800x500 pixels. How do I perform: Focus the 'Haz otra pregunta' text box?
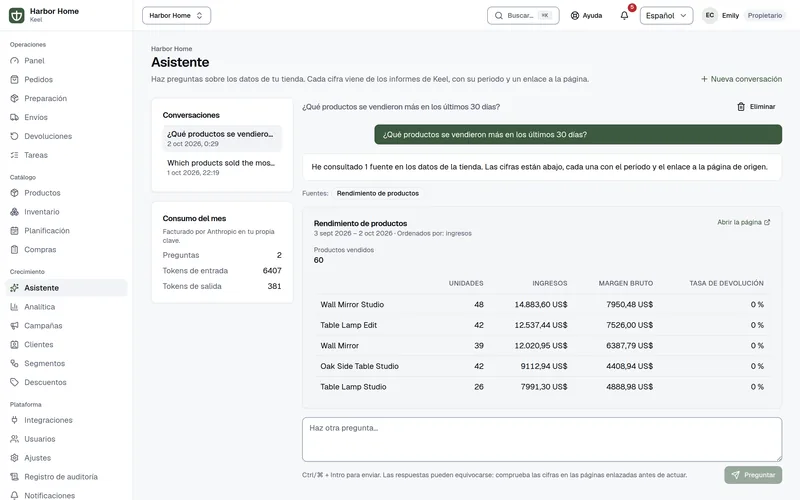coord(542,439)
